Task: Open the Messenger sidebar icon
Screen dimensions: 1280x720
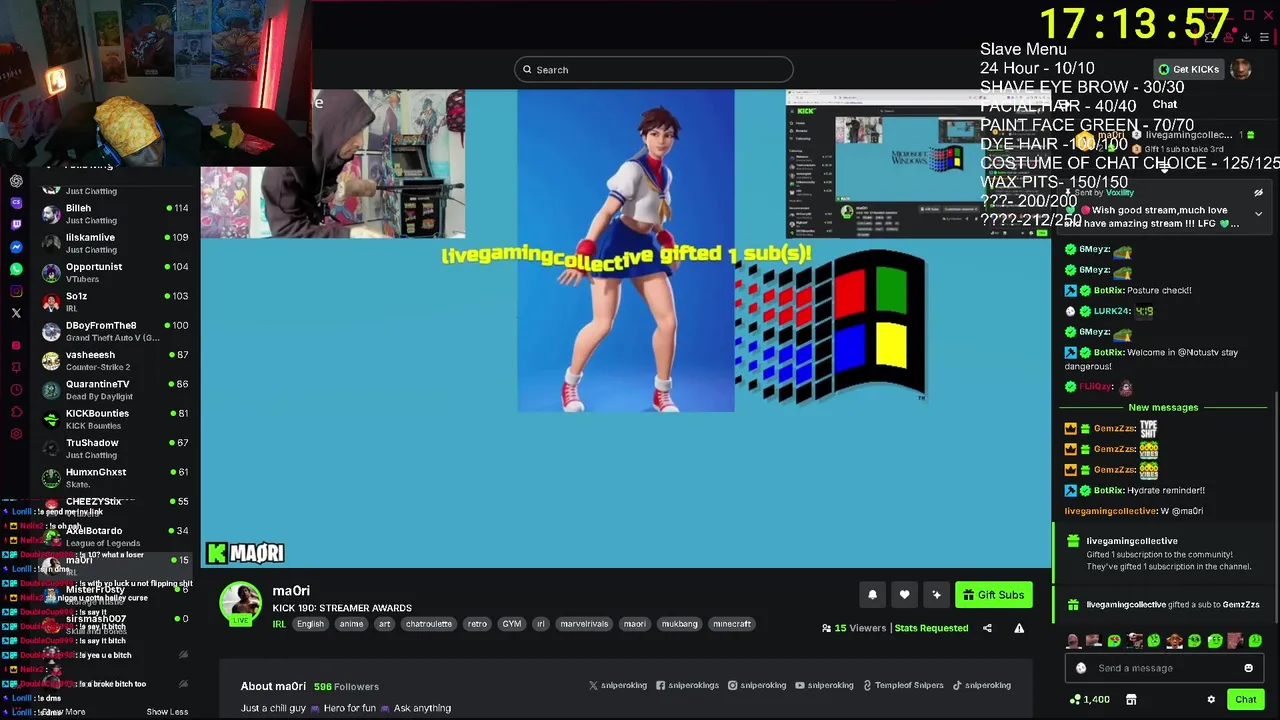Action: click(x=16, y=247)
